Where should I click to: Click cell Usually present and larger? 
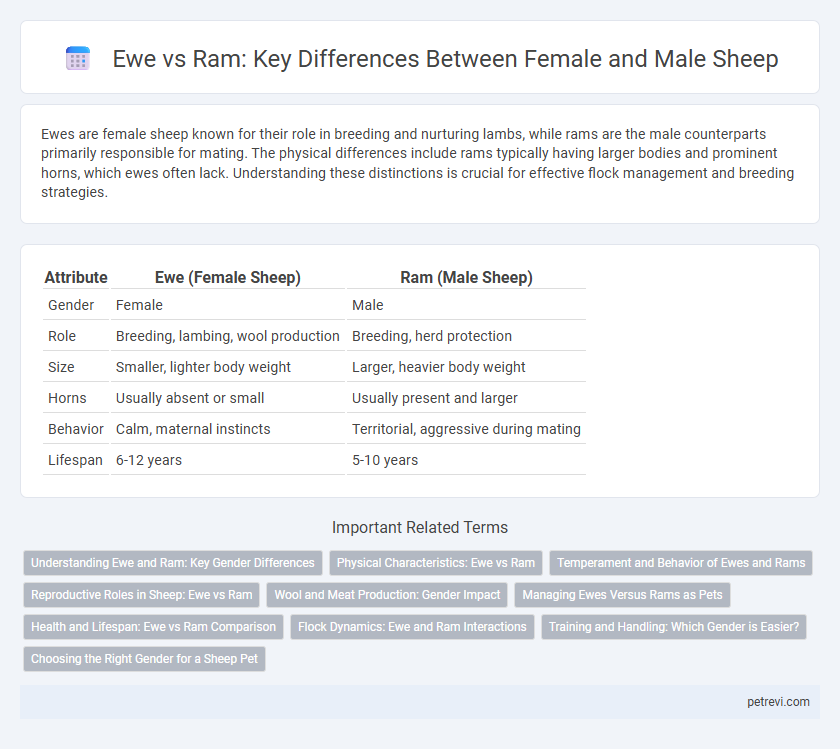(x=466, y=398)
